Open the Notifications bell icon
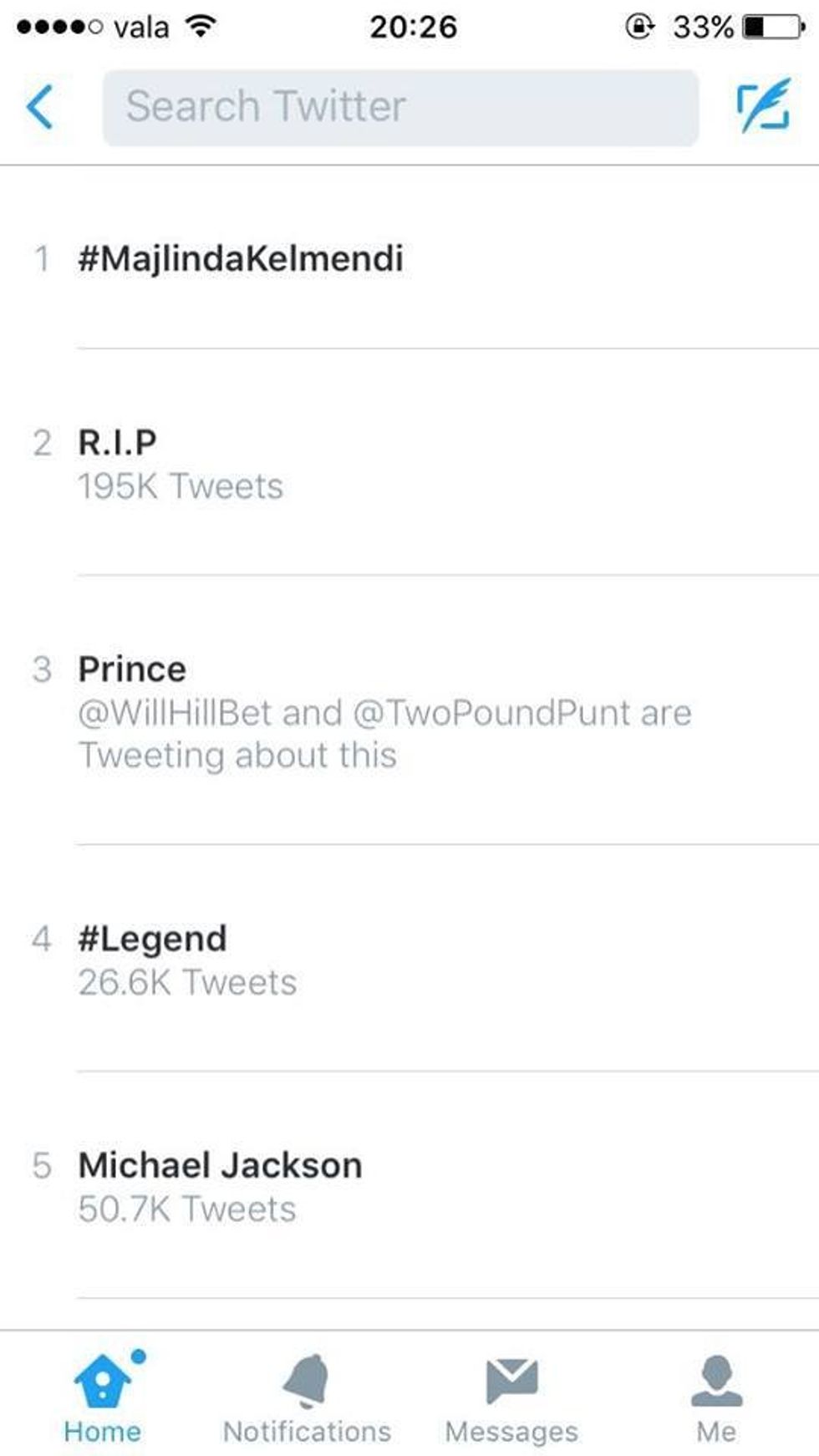Viewport: 819px width, 1456px height. (307, 1380)
